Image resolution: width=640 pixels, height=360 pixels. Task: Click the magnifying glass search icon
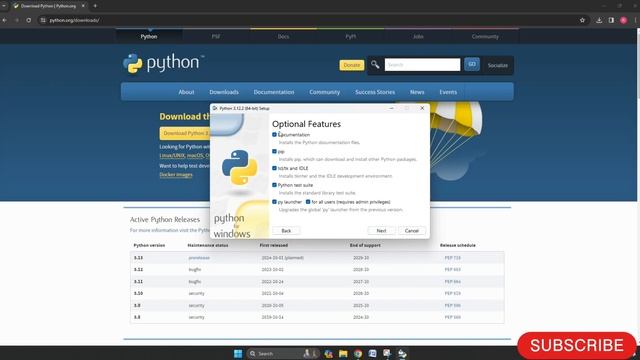pos(375,64)
